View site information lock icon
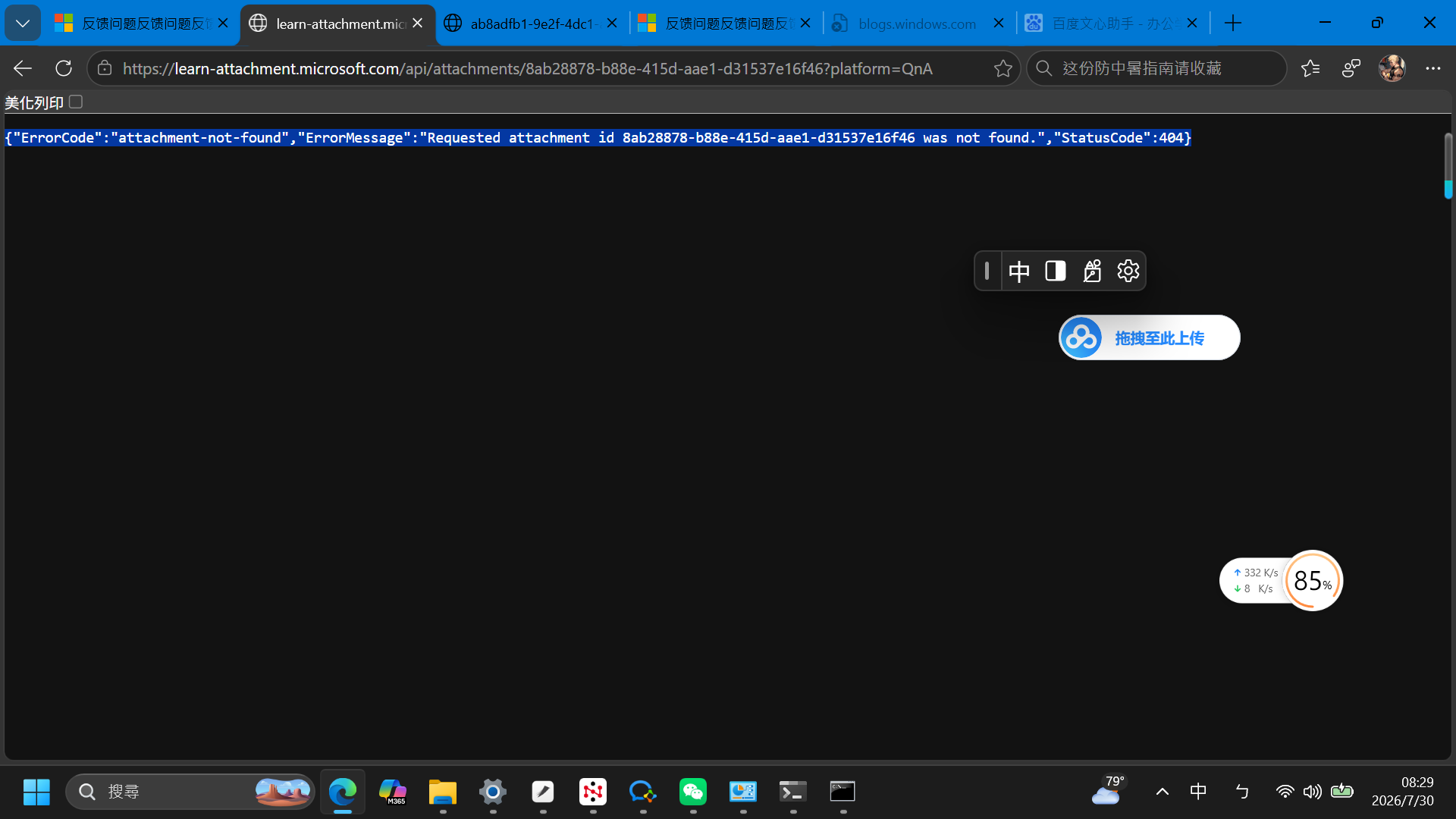The width and height of the screenshot is (1456, 819). pos(105,68)
